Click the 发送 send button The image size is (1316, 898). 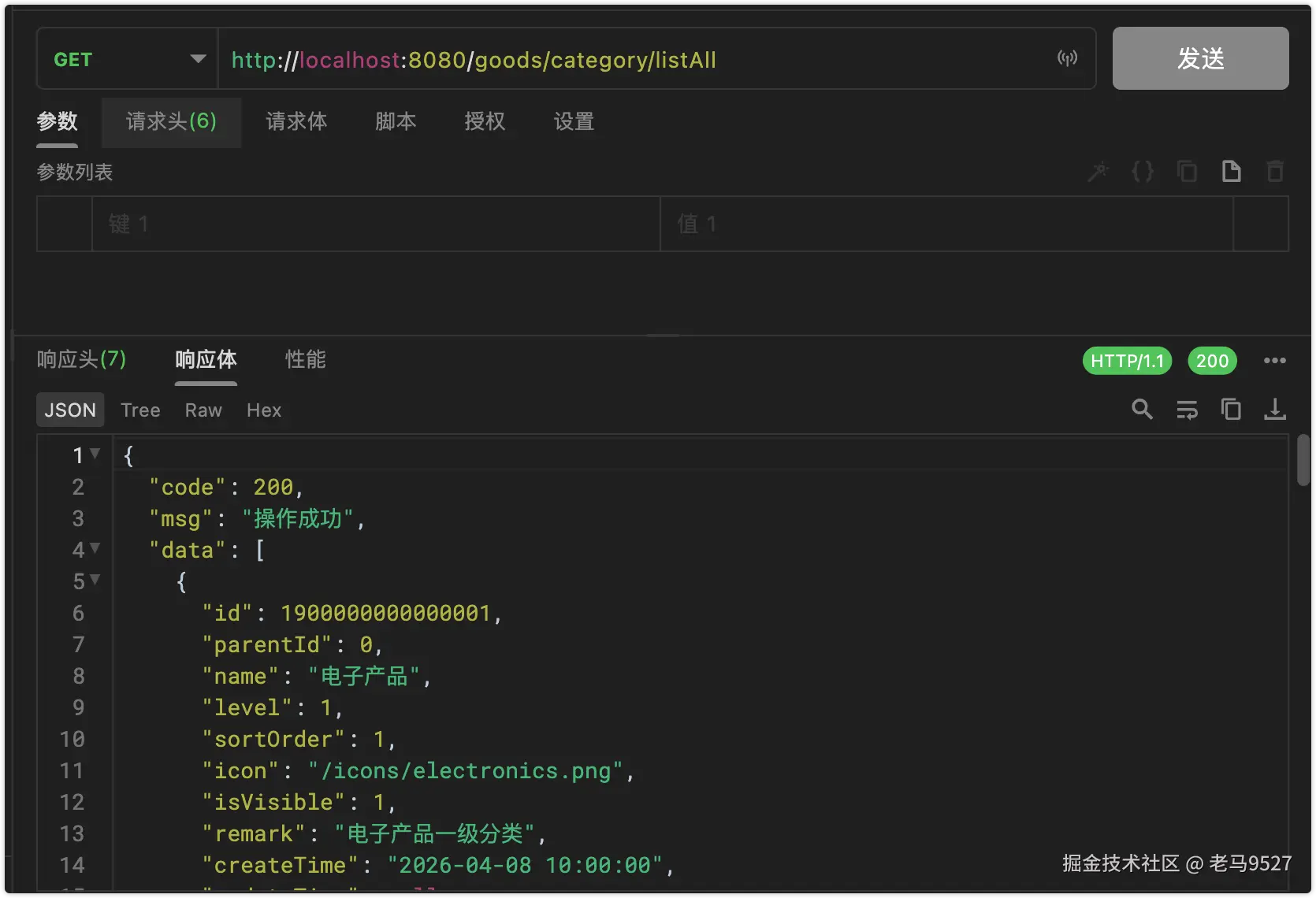pos(1200,58)
